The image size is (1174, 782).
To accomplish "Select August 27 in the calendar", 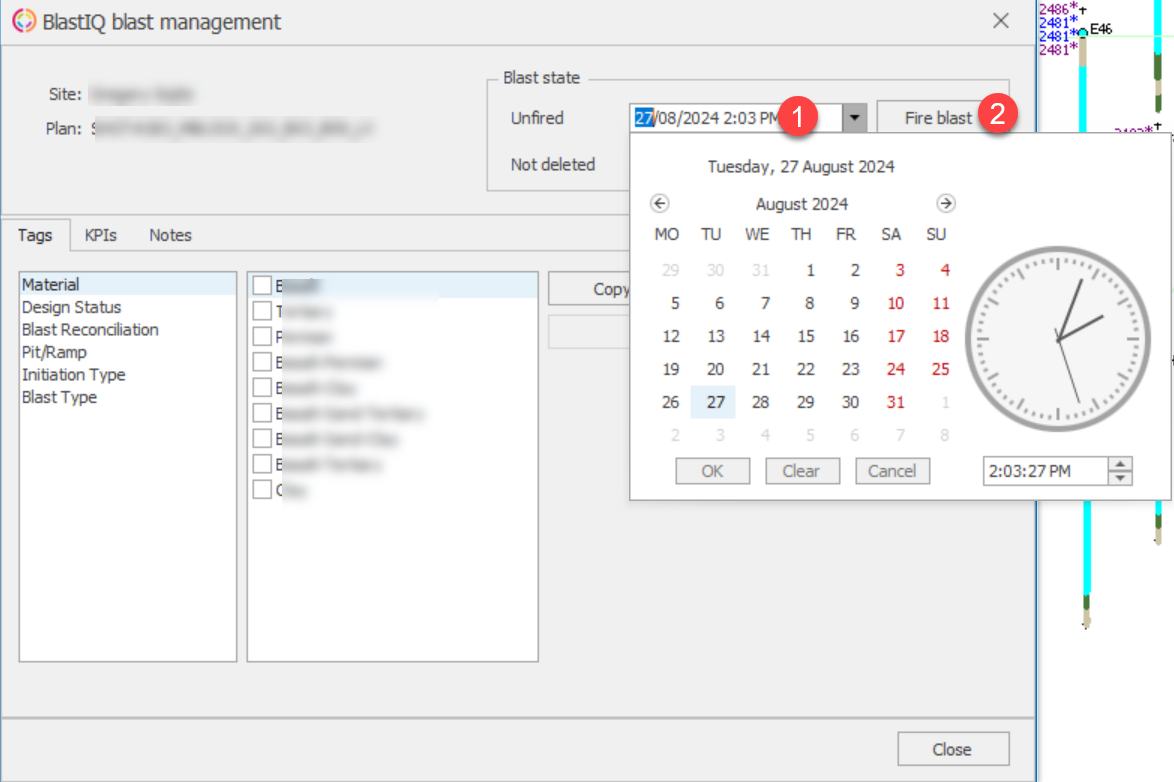I will click(715, 402).
